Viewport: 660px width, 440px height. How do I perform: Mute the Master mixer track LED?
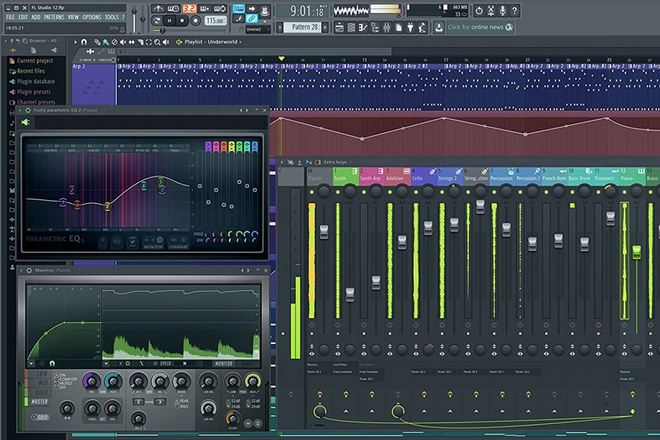[311, 192]
